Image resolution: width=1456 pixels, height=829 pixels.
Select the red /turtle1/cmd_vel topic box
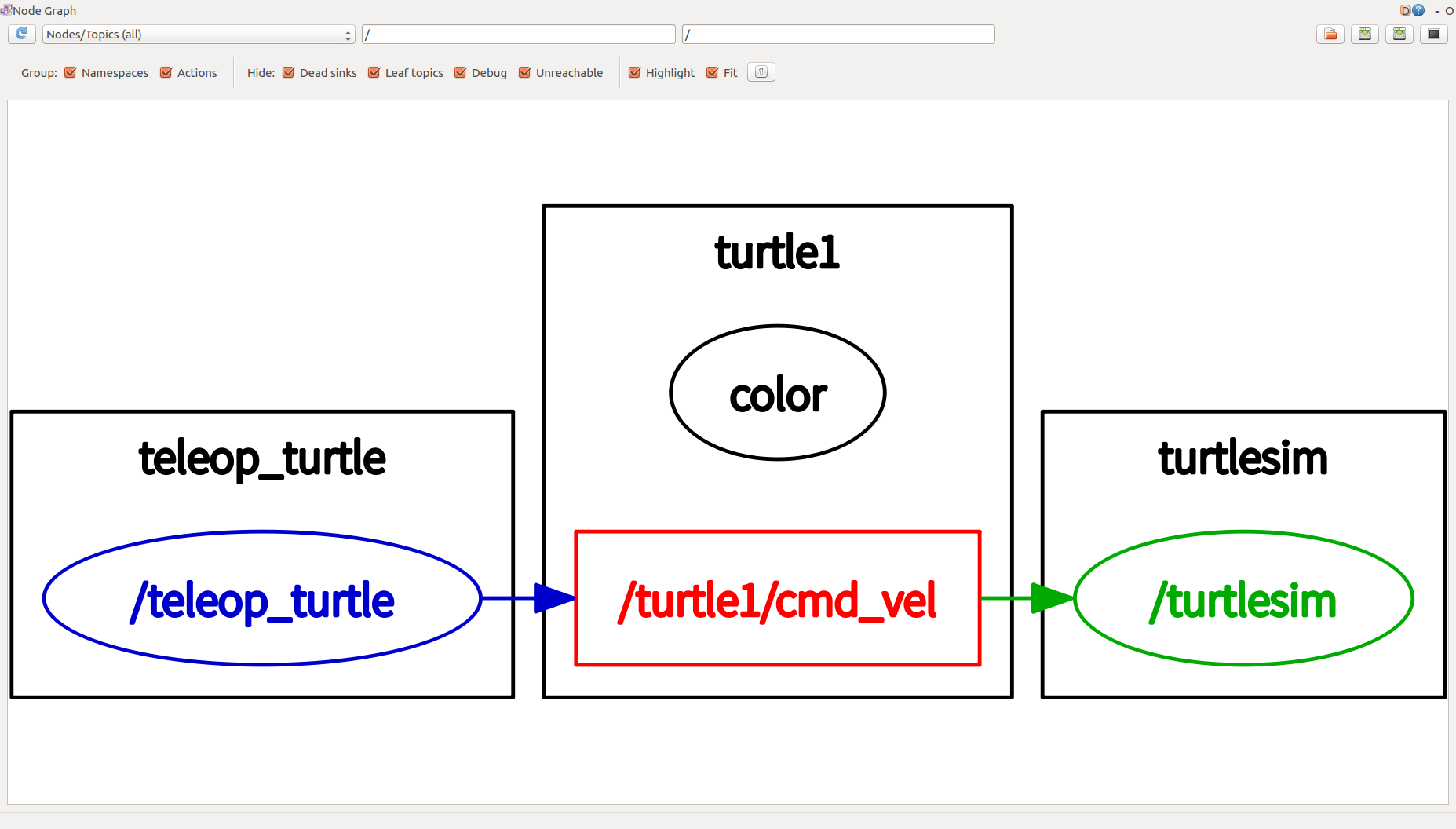click(778, 598)
